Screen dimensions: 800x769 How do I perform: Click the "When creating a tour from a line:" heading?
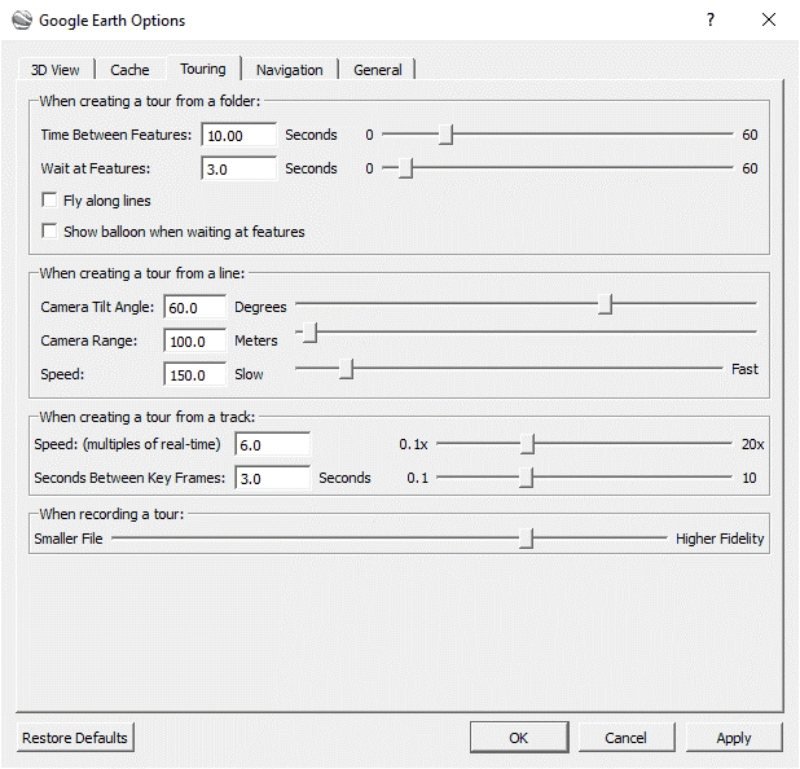point(142,274)
